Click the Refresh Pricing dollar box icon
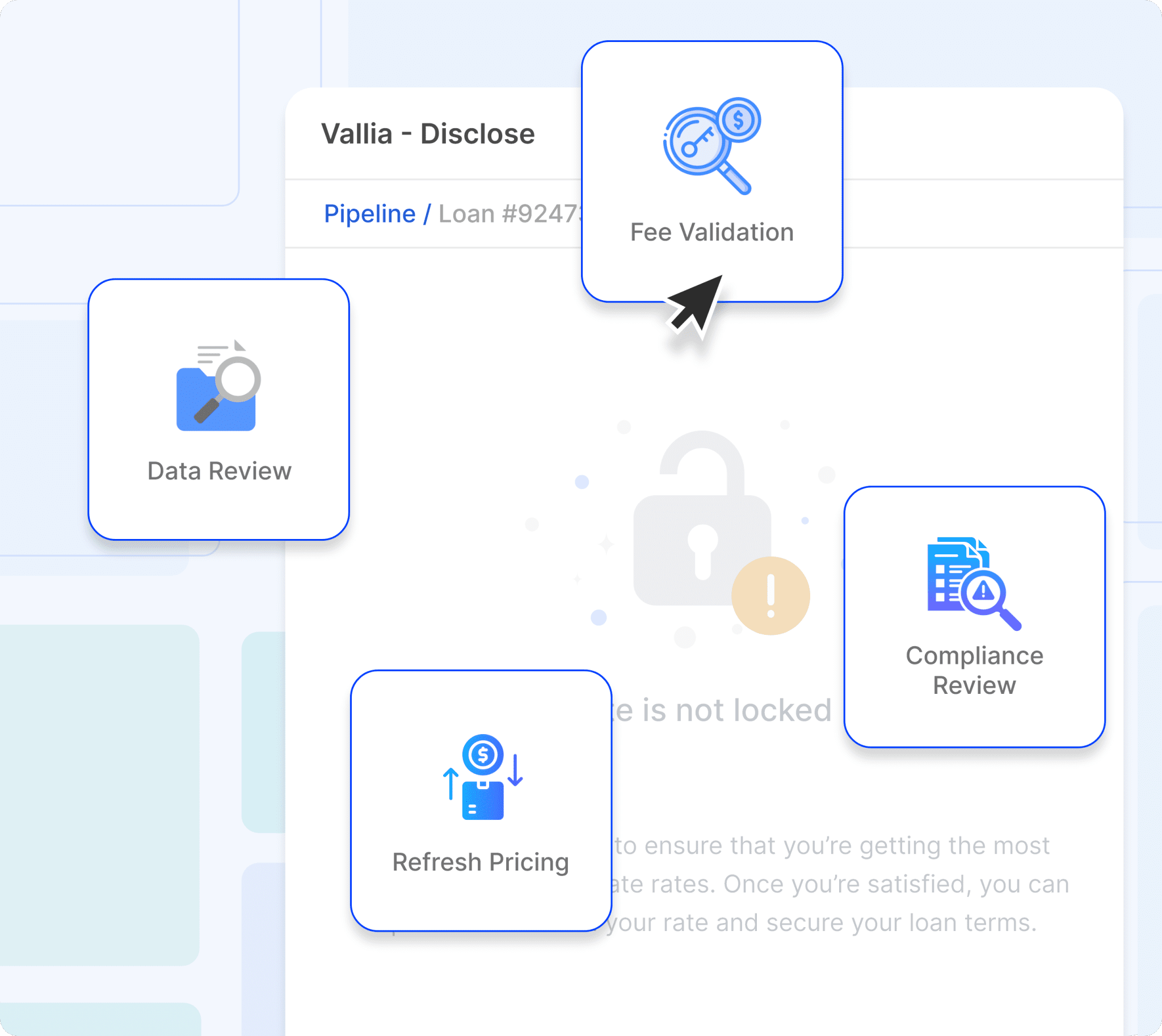 [483, 797]
